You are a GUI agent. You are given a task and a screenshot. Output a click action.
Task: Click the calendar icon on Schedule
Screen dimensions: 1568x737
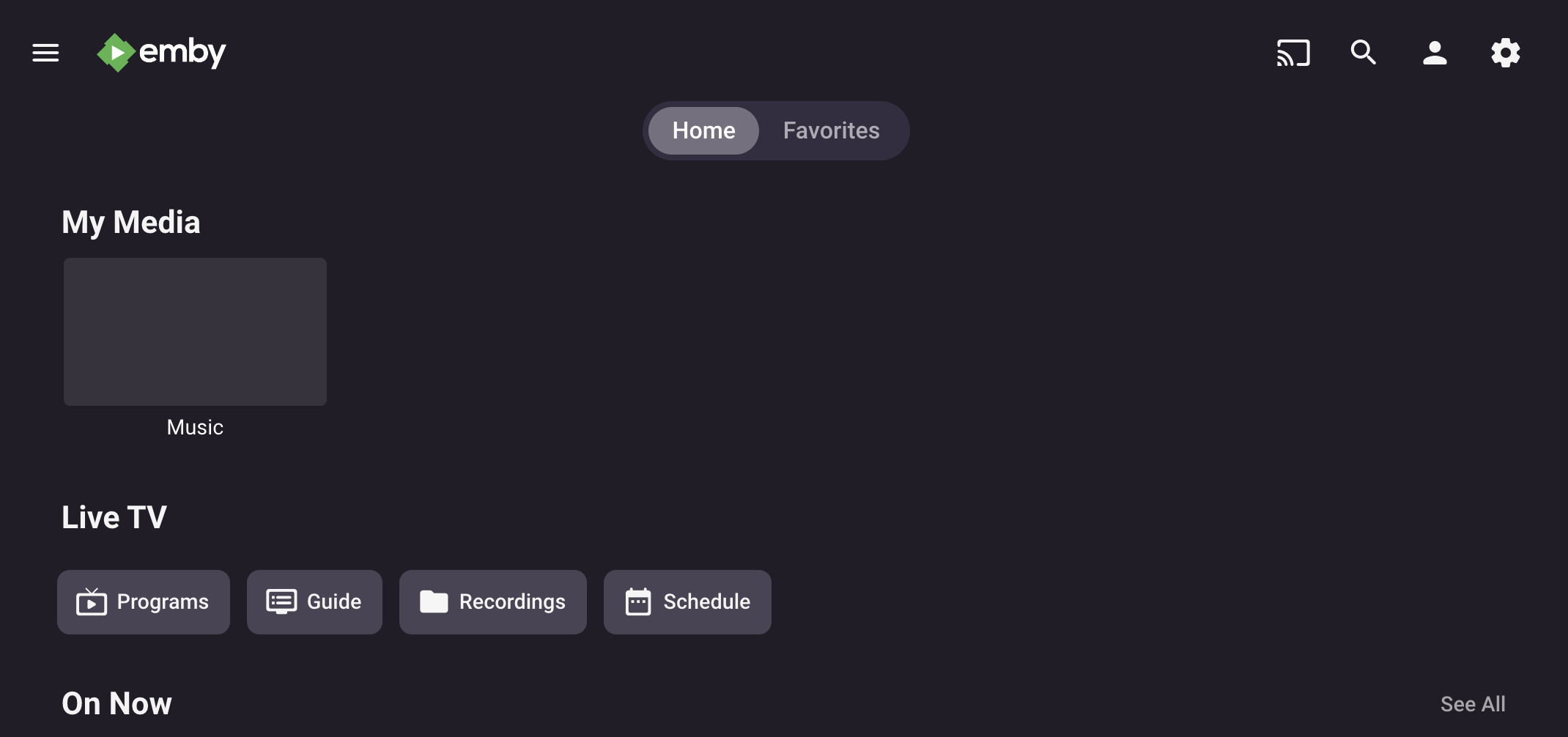click(x=638, y=602)
